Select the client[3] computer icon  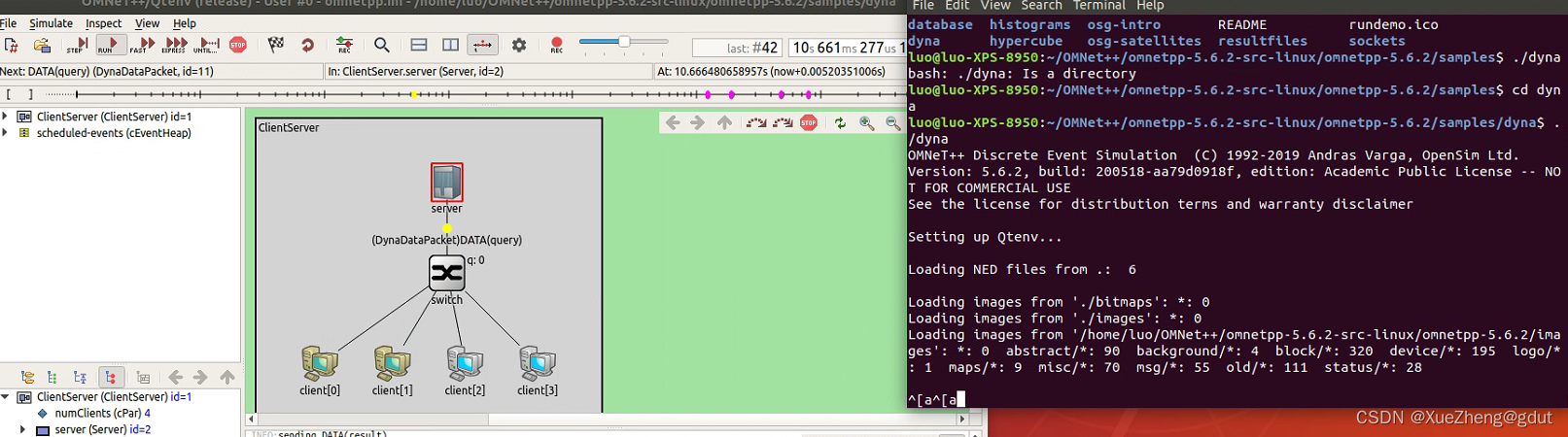pos(538,363)
